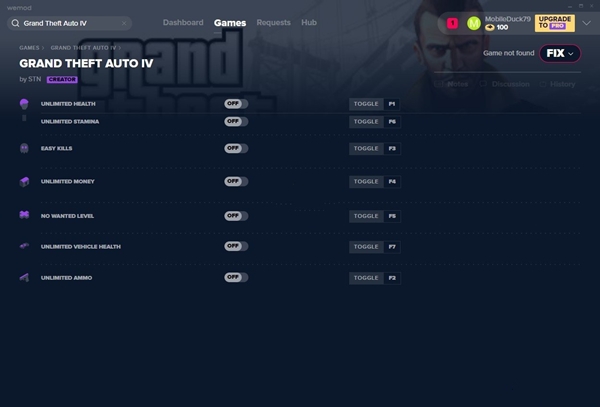Click the Unlimited Health heart icon
600x407 pixels.
(x=24, y=104)
